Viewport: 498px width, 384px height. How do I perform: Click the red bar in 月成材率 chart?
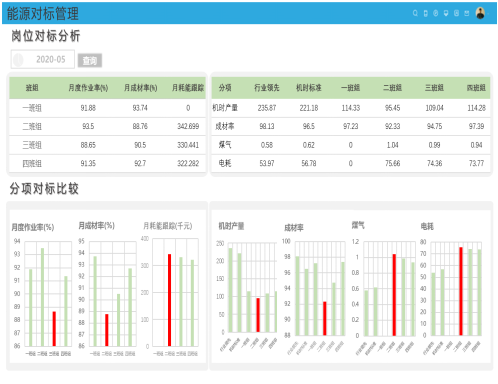click(x=107, y=330)
